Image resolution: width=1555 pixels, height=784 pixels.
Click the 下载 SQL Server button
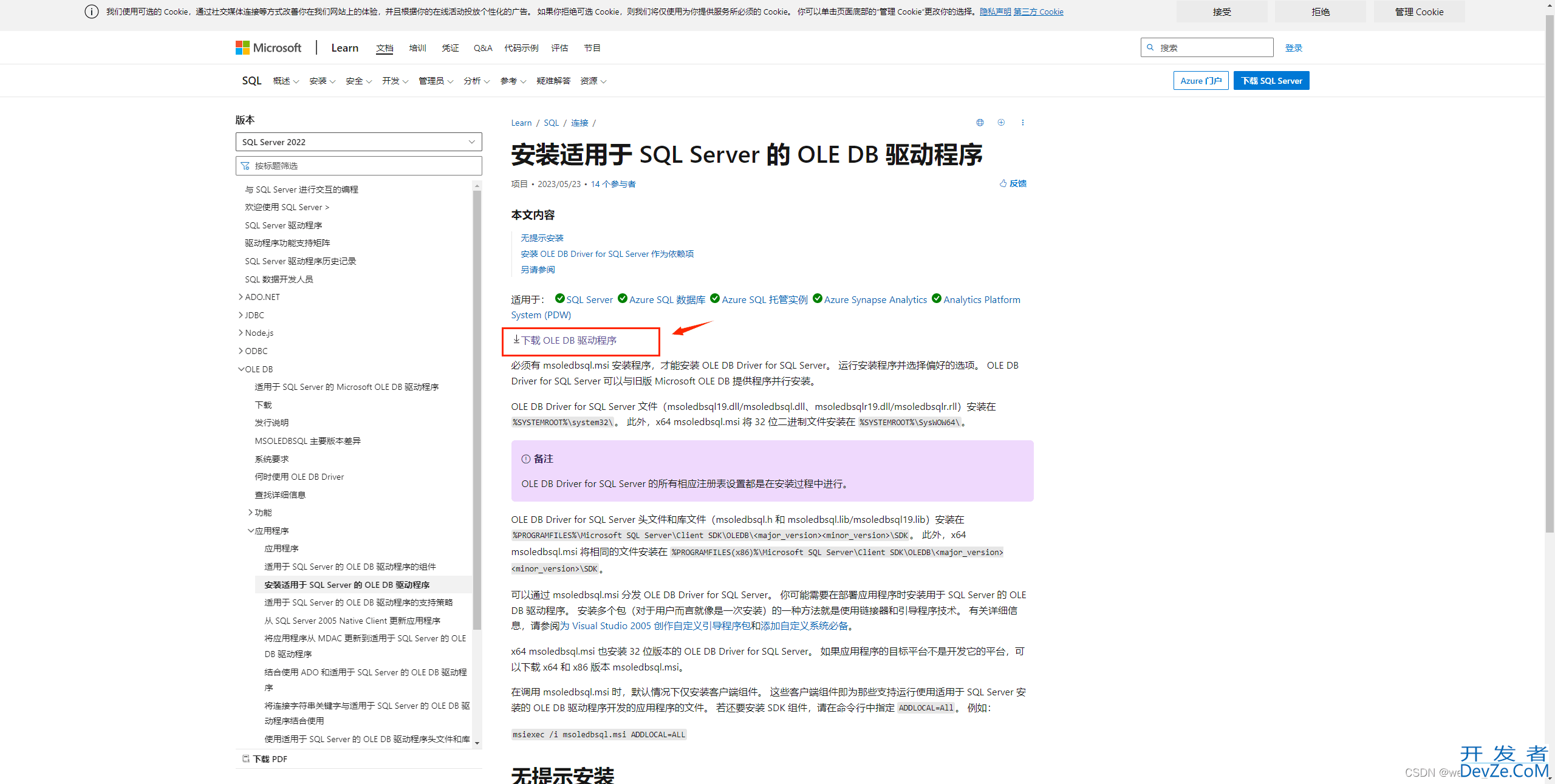point(1271,81)
